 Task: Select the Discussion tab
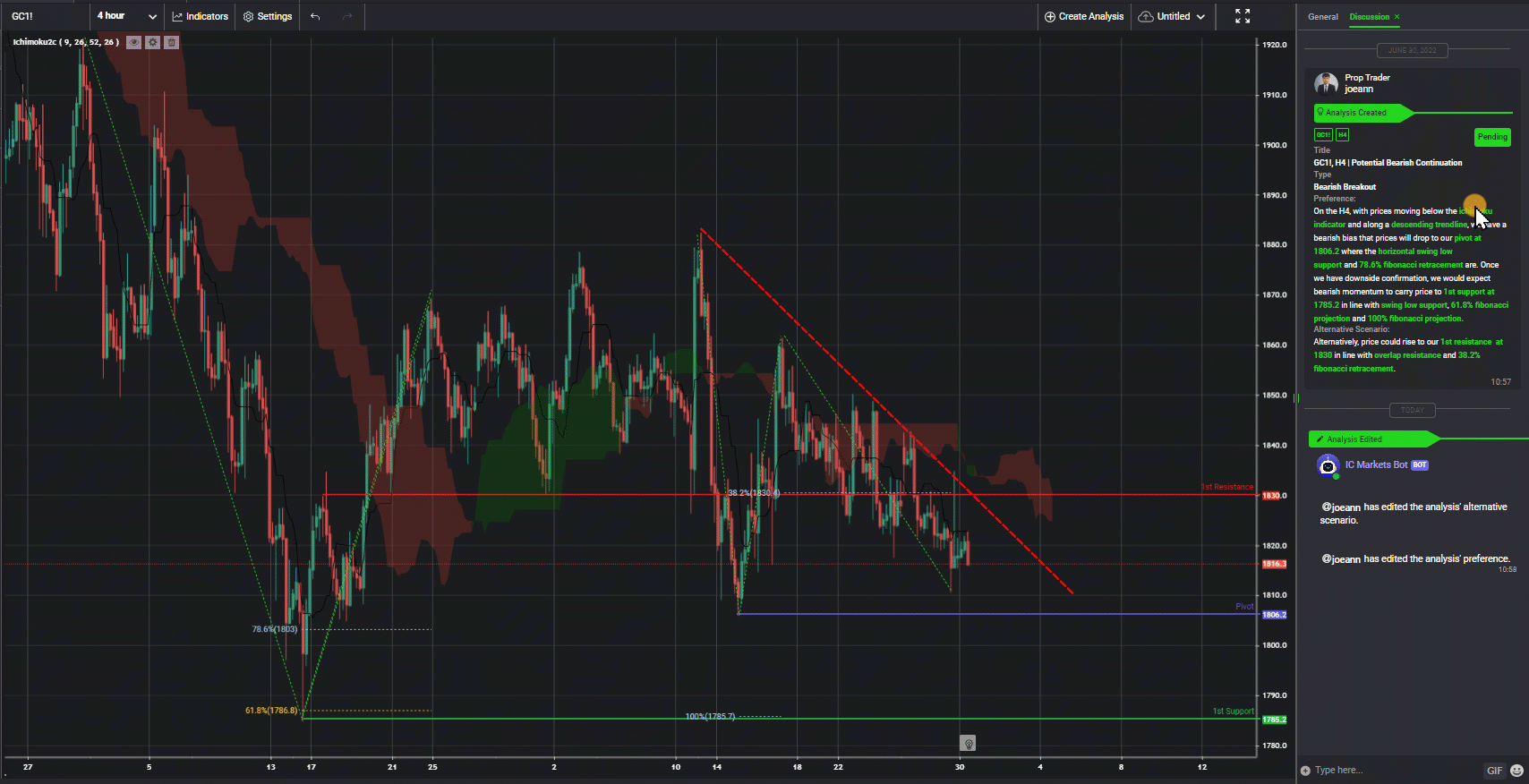[1369, 17]
